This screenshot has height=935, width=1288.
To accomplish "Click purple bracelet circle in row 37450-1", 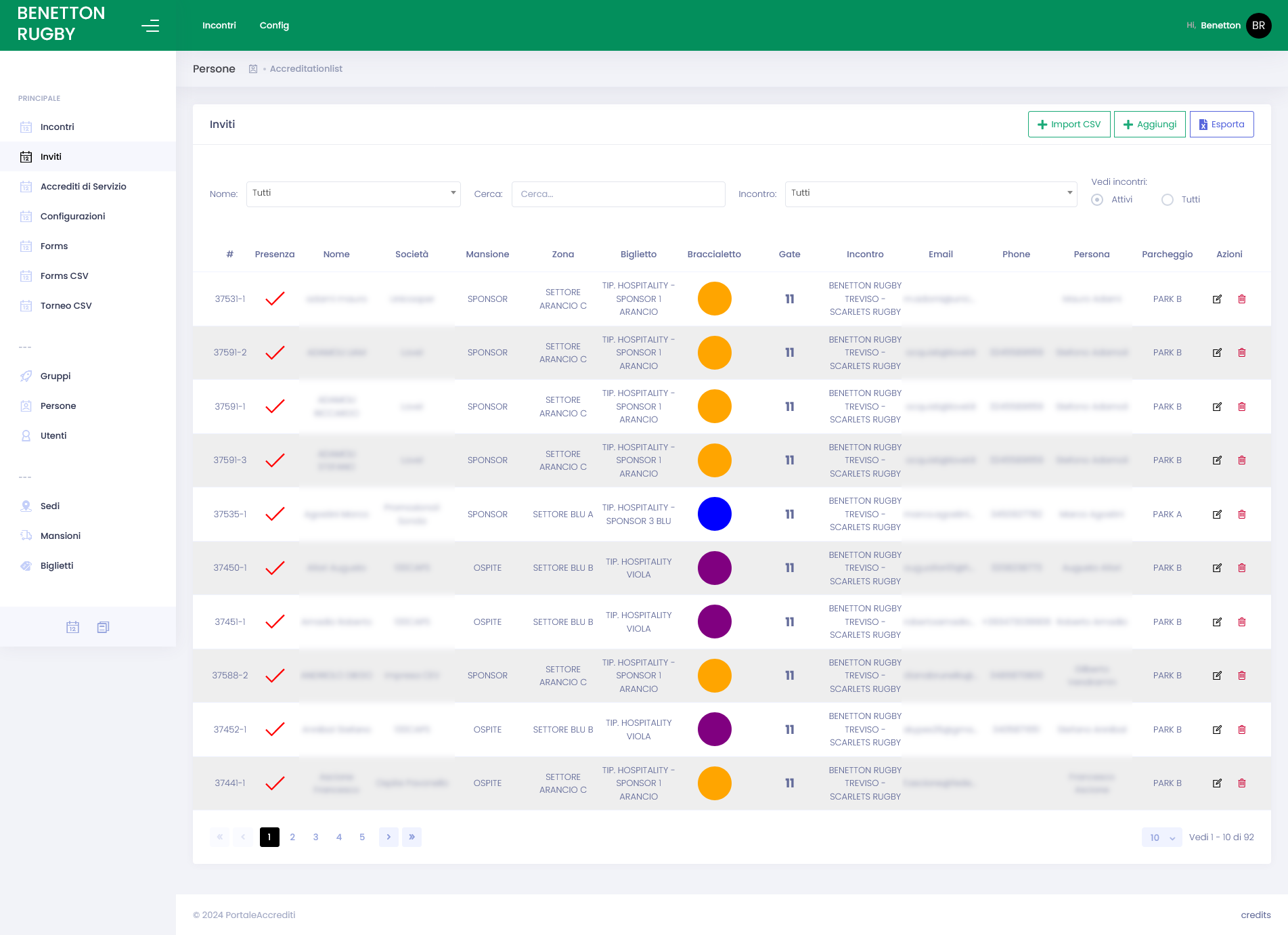I will [714, 568].
